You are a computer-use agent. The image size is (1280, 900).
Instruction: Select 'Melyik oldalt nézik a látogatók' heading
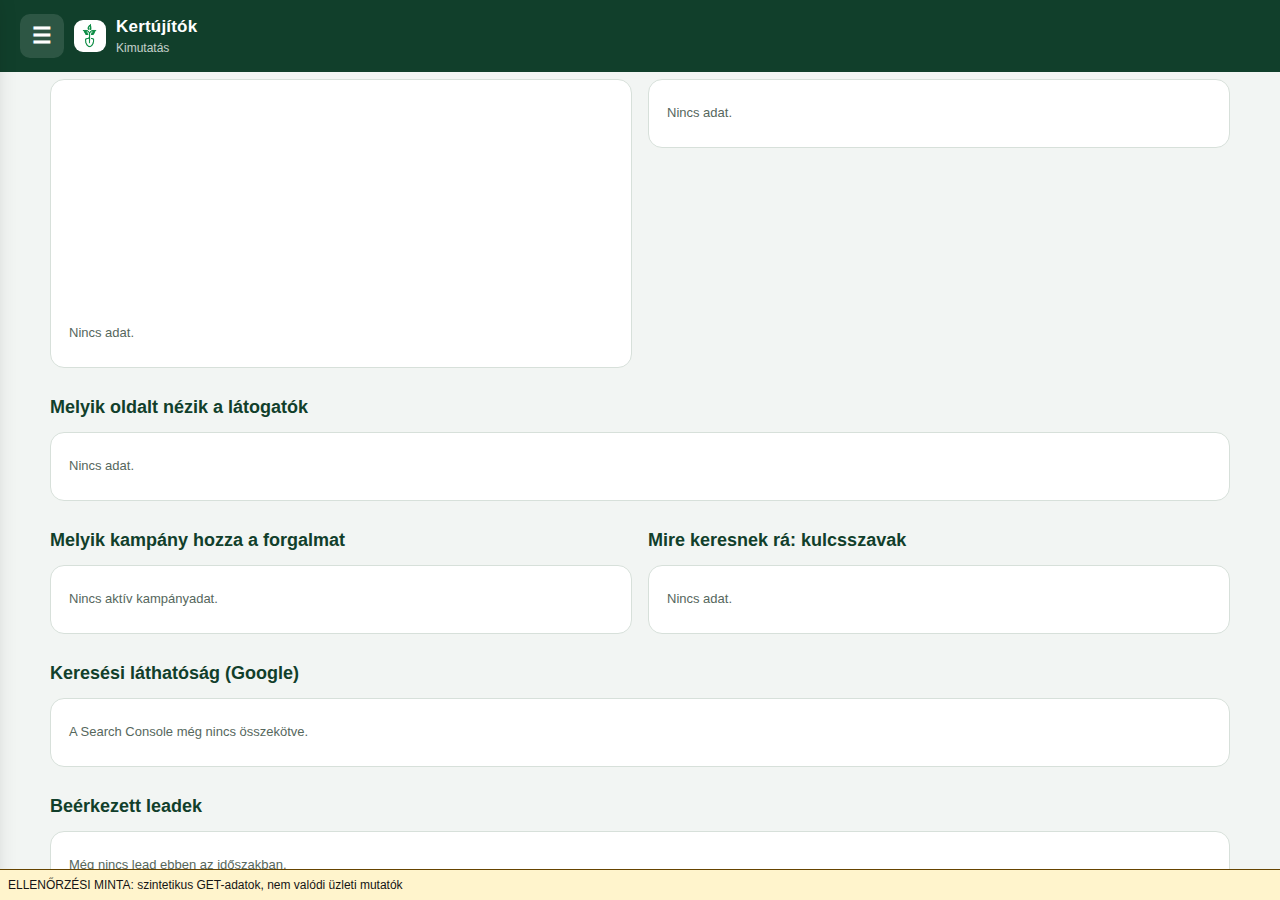click(179, 407)
